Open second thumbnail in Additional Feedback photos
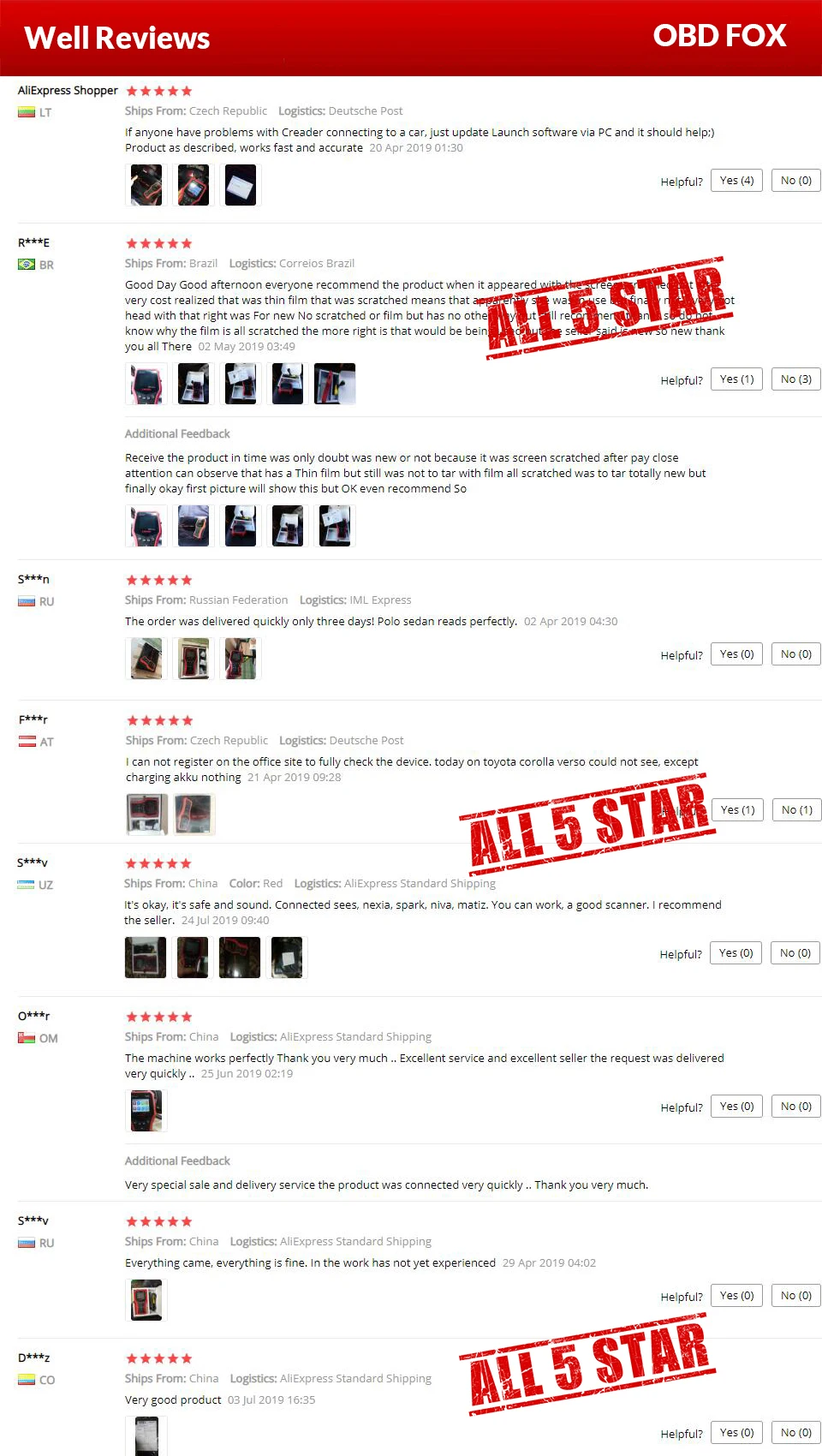This screenshot has height=1456, width=822. pos(194,526)
